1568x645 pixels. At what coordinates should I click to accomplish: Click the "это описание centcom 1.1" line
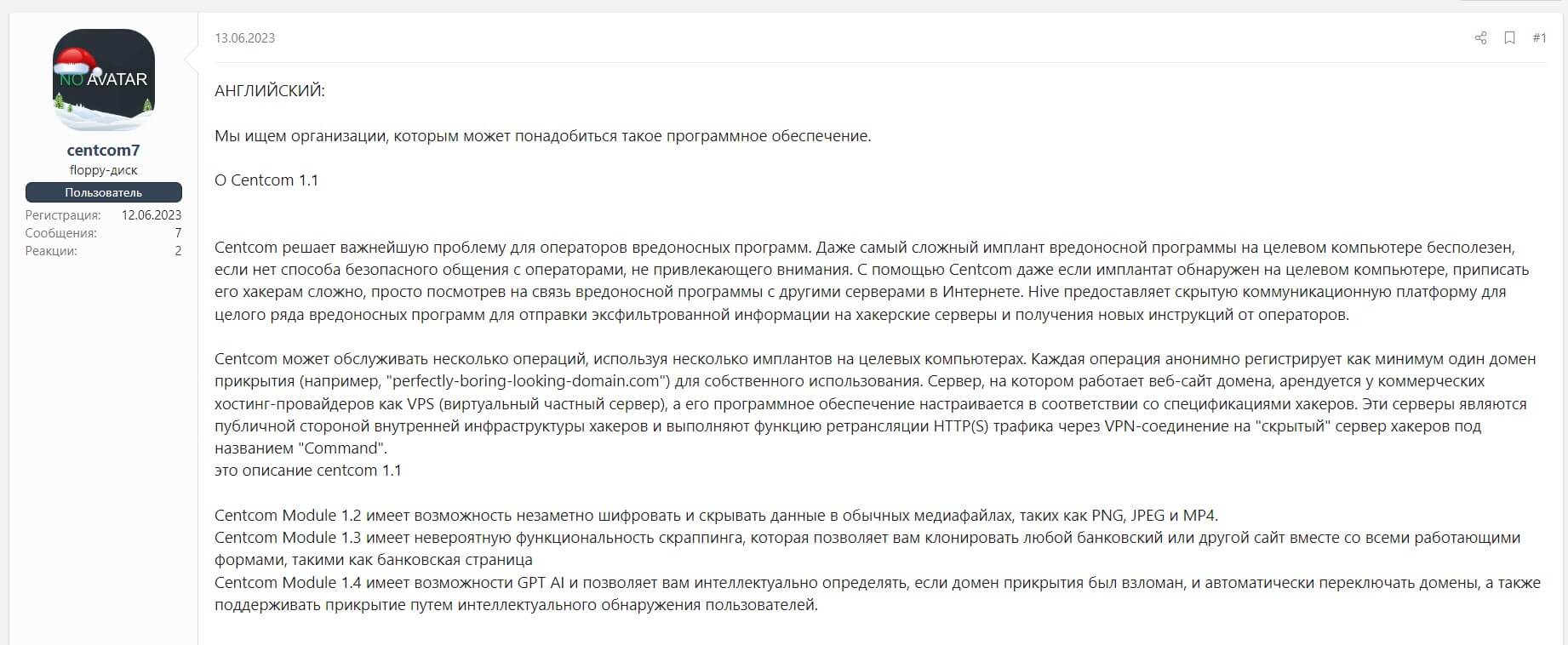(x=307, y=471)
